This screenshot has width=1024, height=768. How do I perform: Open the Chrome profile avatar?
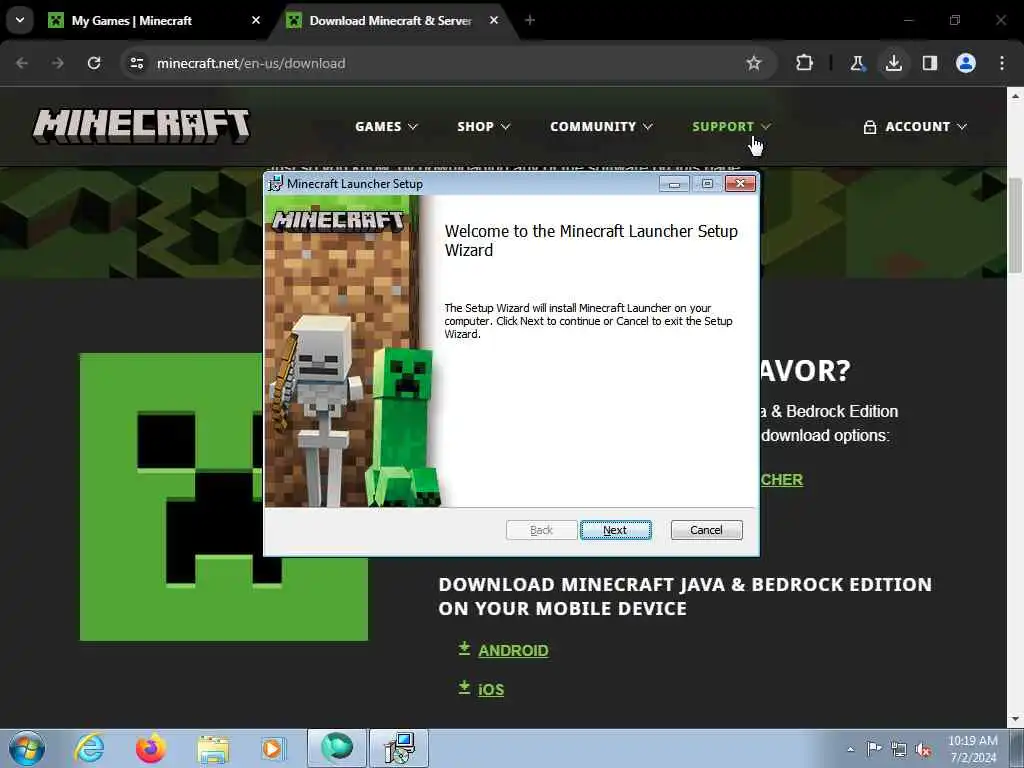(965, 63)
